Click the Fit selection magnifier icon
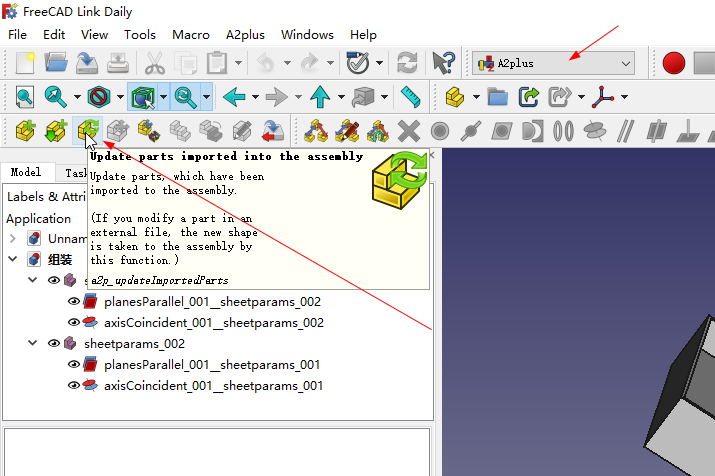 click(55, 97)
